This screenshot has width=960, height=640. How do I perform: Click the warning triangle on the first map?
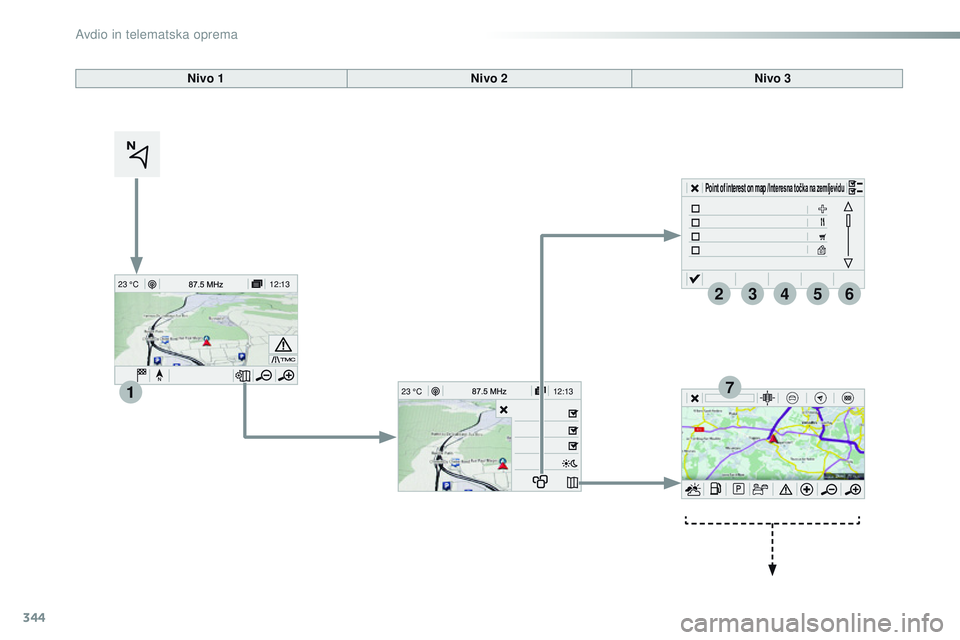283,345
